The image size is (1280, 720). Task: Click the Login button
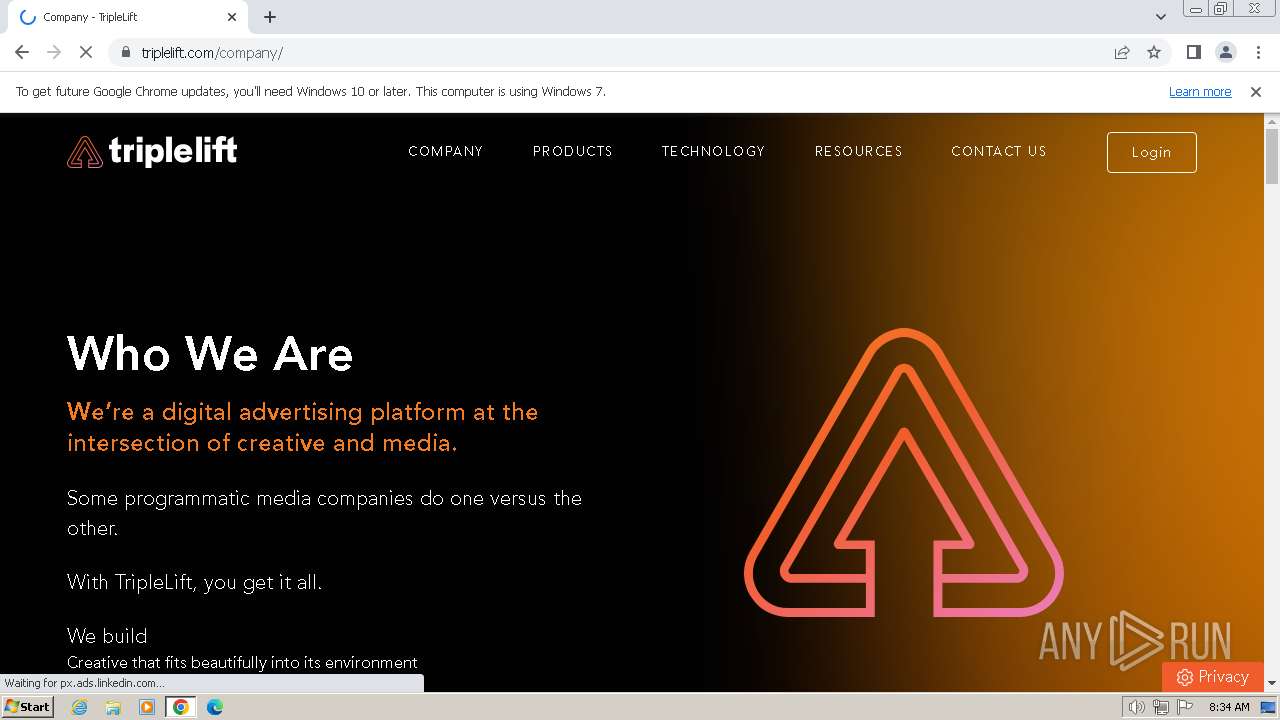1152,152
